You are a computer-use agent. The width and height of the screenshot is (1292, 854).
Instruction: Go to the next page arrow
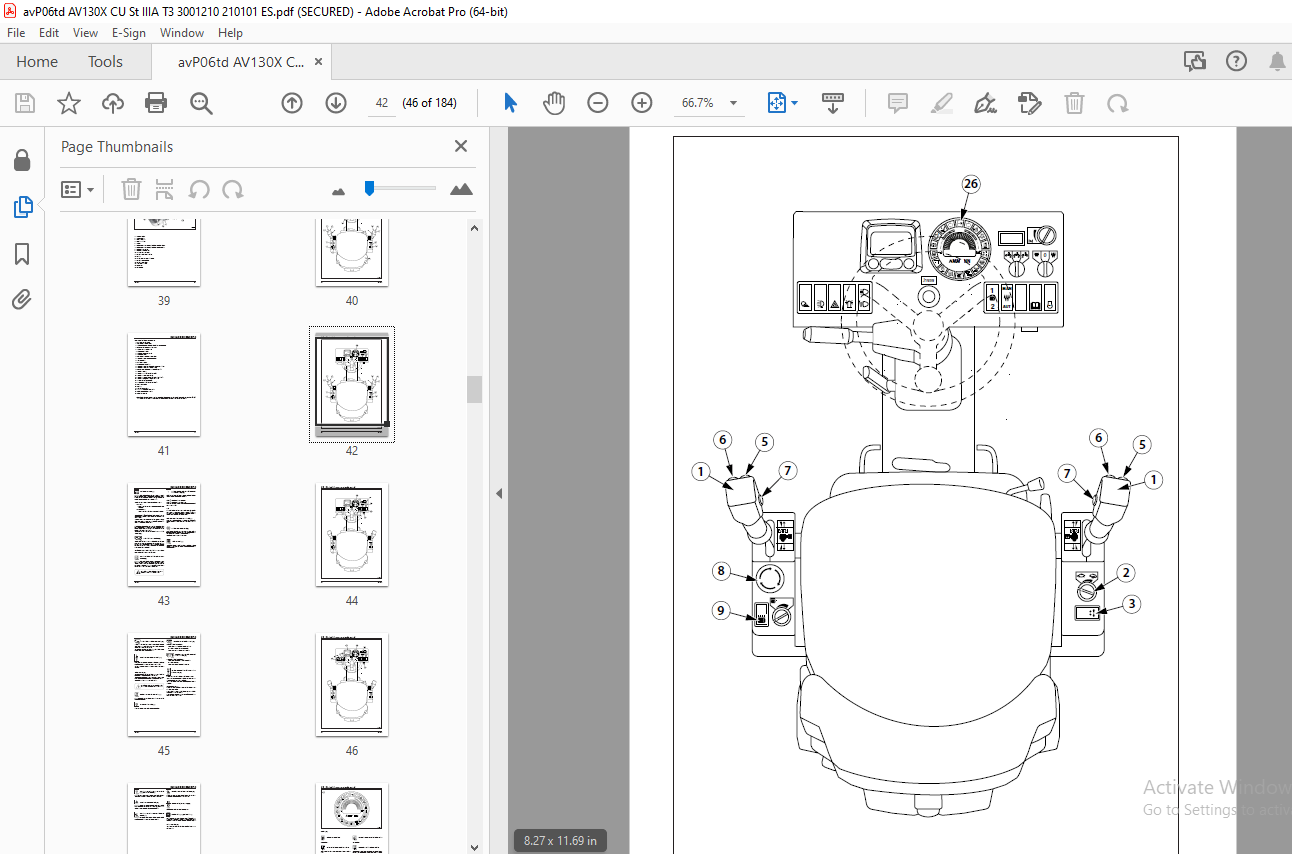click(336, 103)
